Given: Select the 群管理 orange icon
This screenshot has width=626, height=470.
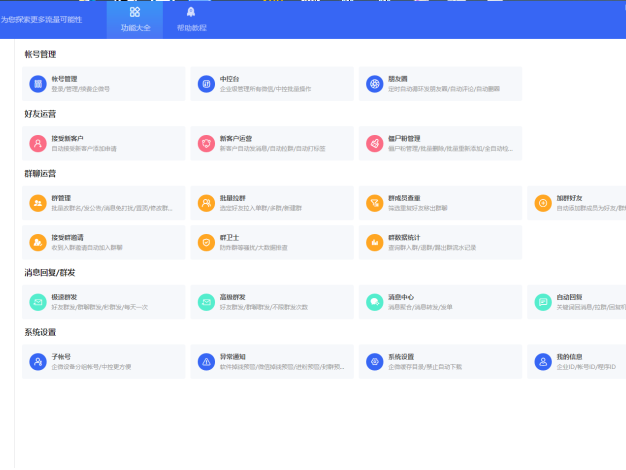Looking at the screenshot, I should point(37,203).
